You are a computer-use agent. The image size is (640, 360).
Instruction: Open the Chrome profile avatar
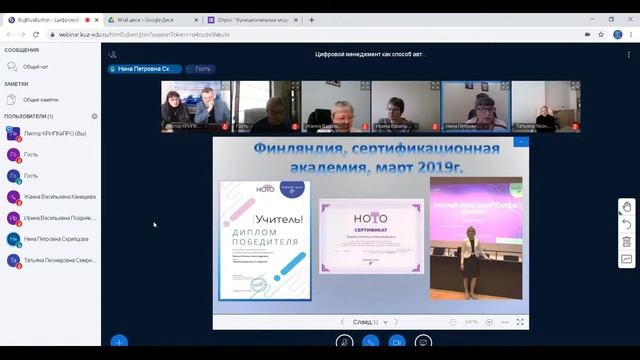point(618,35)
